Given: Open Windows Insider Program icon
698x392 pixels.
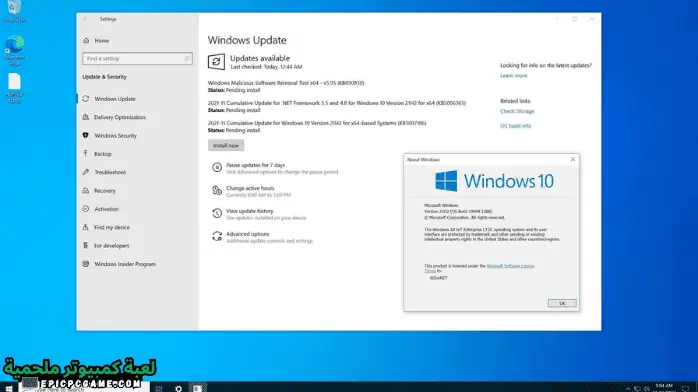Looking at the screenshot, I should [85, 264].
